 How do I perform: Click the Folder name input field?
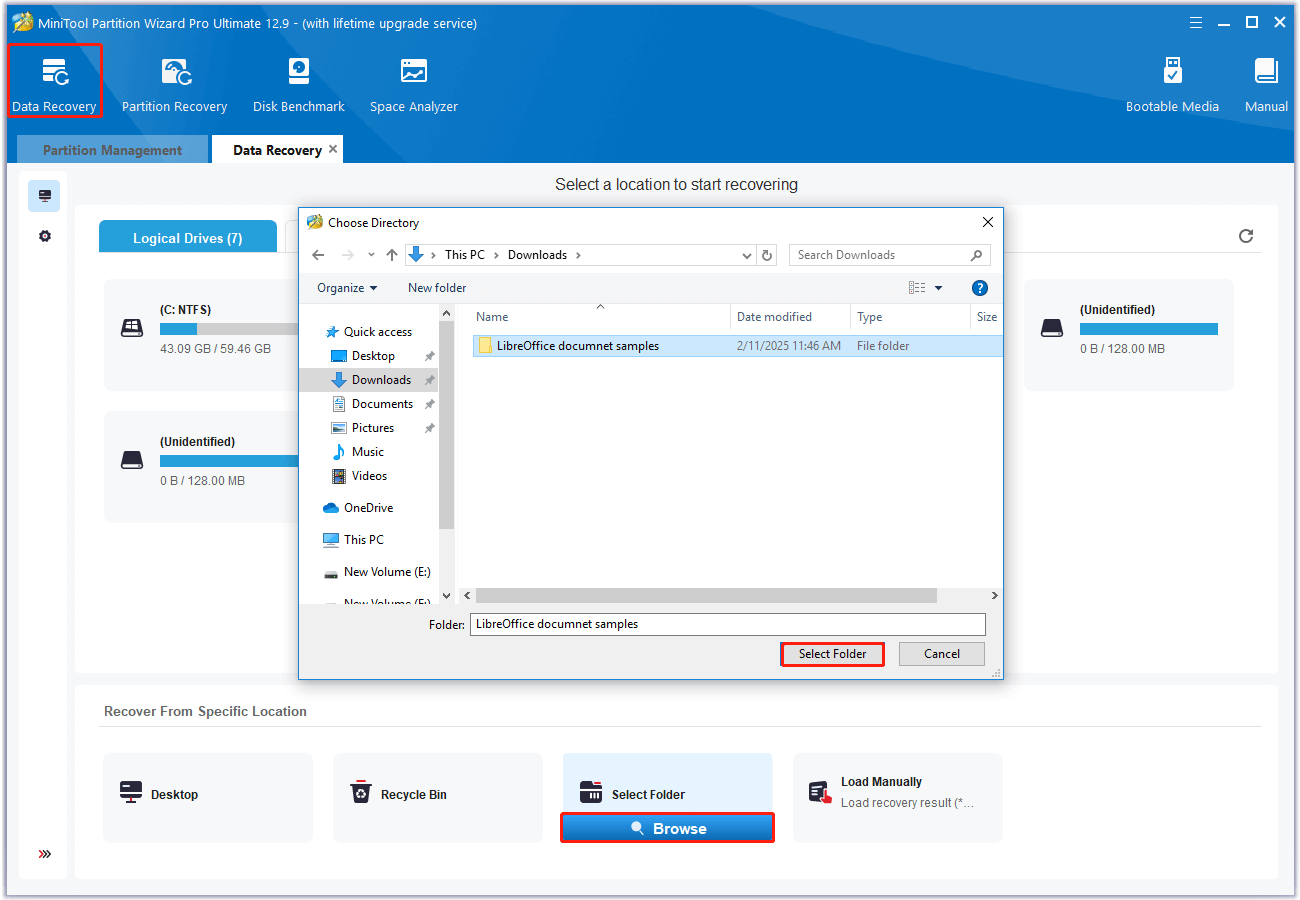tap(727, 624)
